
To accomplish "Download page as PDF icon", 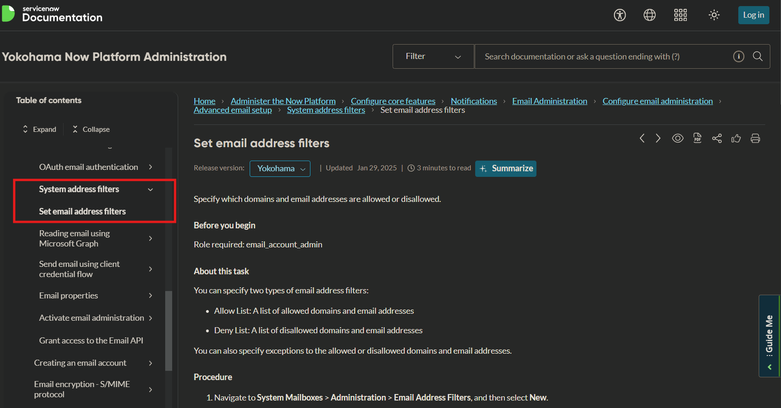I will pyautogui.click(x=697, y=138).
